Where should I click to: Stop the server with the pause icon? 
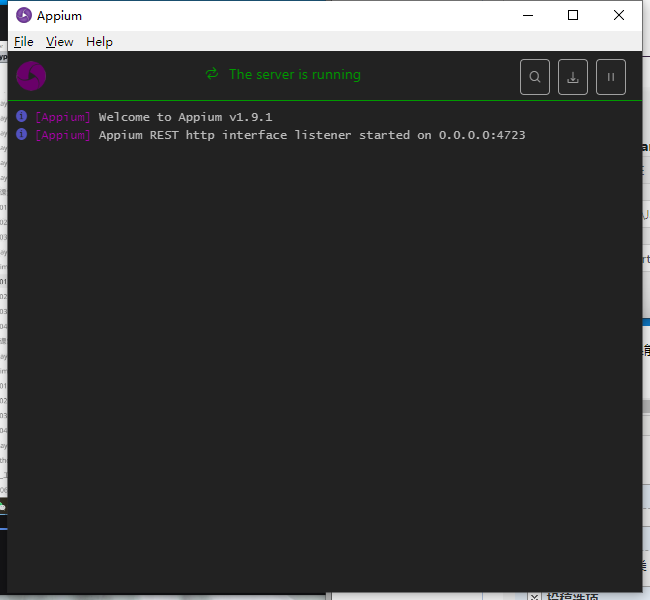(x=611, y=77)
